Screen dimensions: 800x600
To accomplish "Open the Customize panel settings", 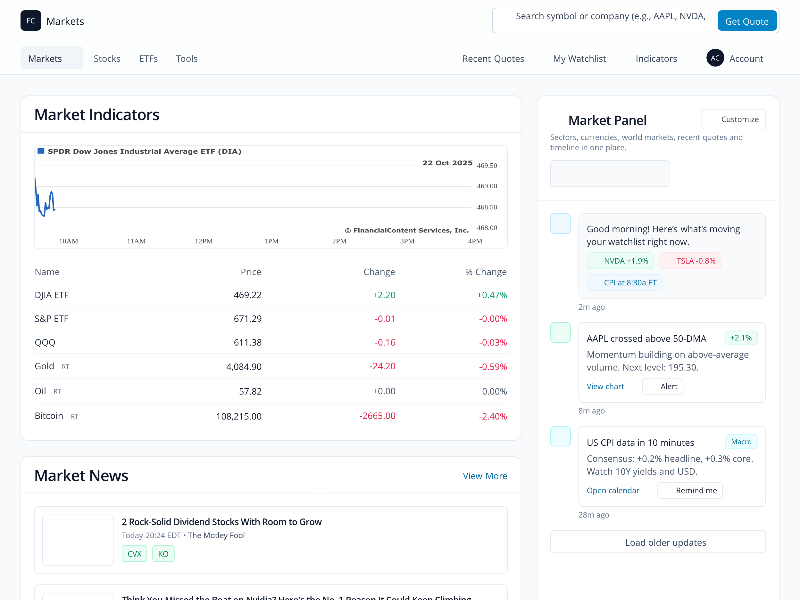I will coord(733,119).
